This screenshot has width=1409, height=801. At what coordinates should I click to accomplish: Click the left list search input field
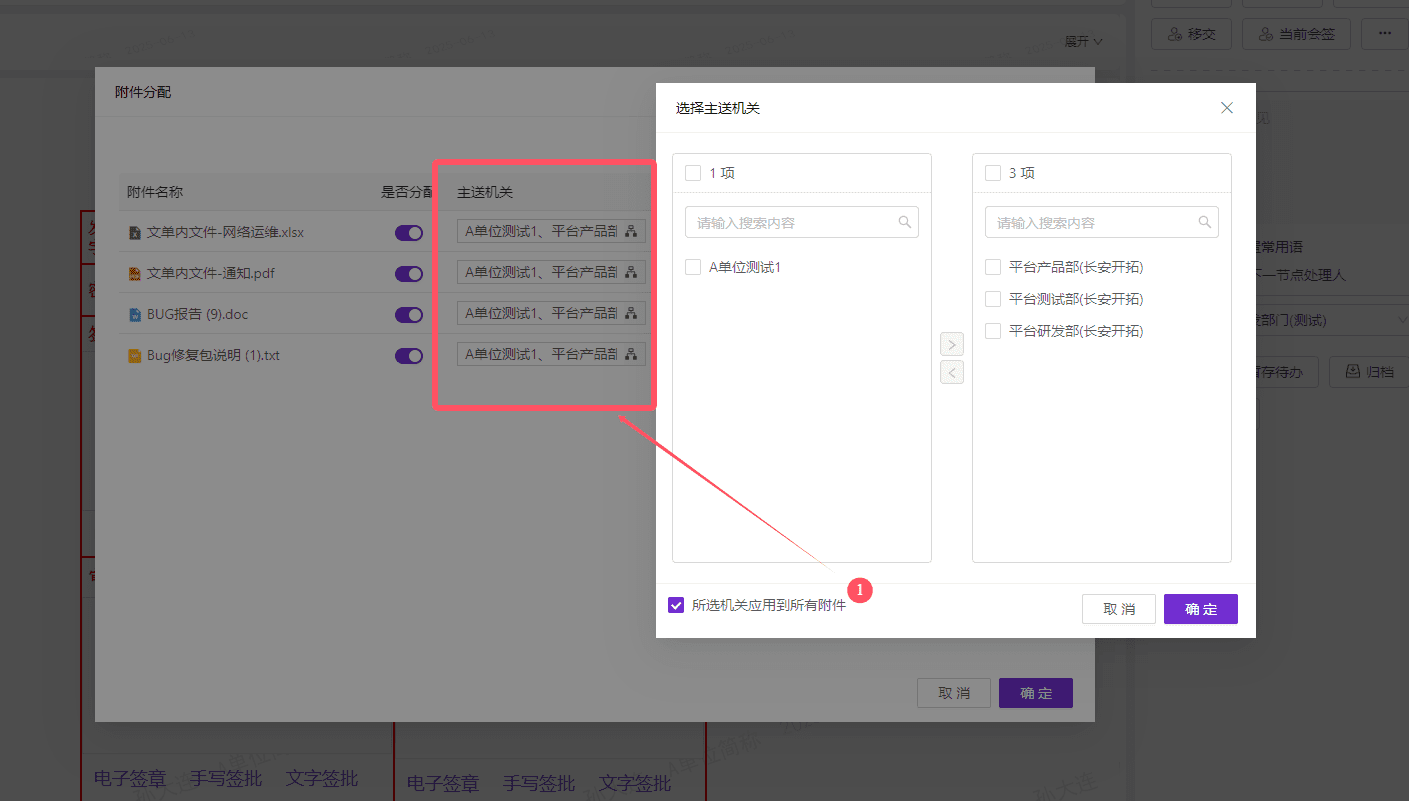(x=802, y=222)
